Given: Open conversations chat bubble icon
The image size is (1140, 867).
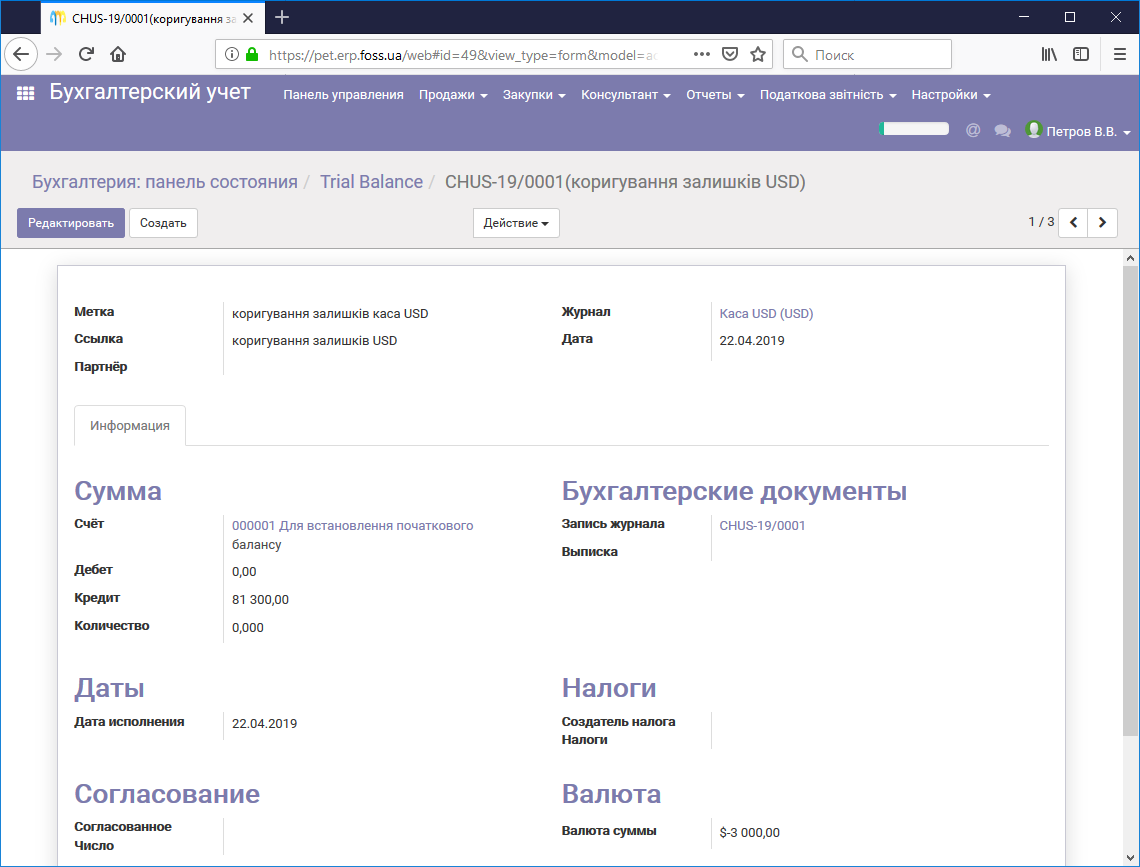Looking at the screenshot, I should 1003,131.
